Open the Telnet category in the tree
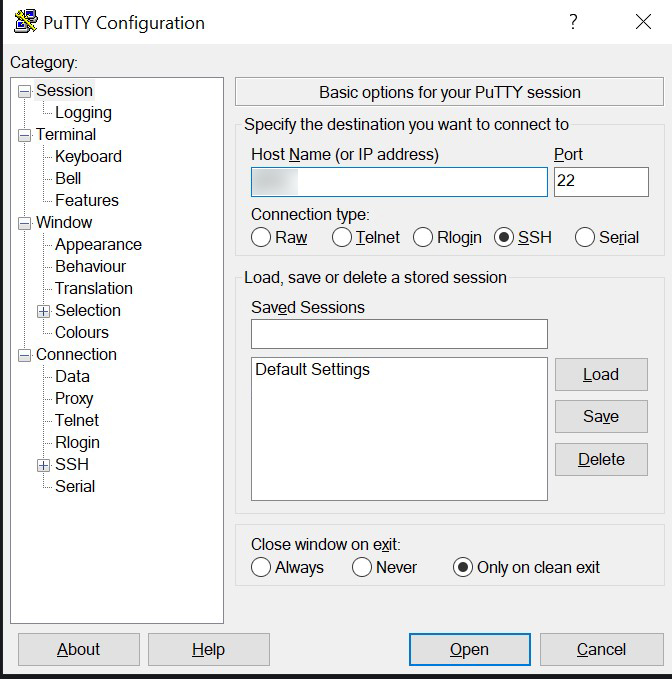 [77, 420]
